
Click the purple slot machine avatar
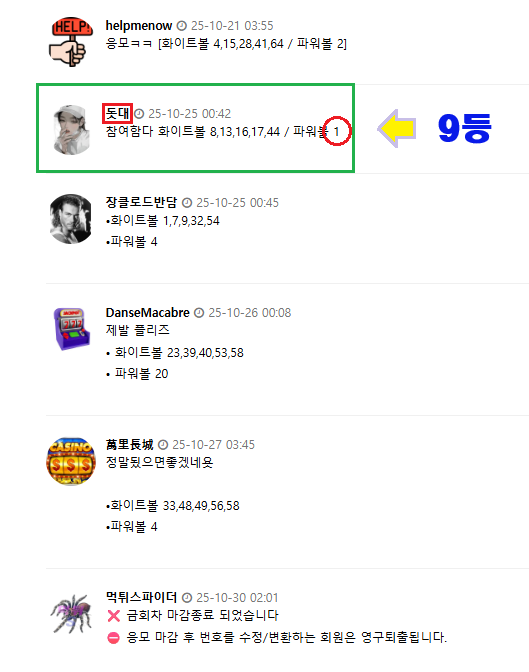[71, 329]
